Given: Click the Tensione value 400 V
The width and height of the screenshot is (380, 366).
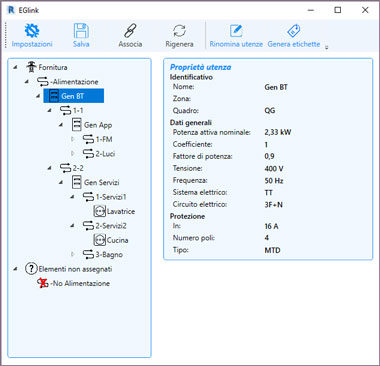Looking at the screenshot, I should click(274, 168).
